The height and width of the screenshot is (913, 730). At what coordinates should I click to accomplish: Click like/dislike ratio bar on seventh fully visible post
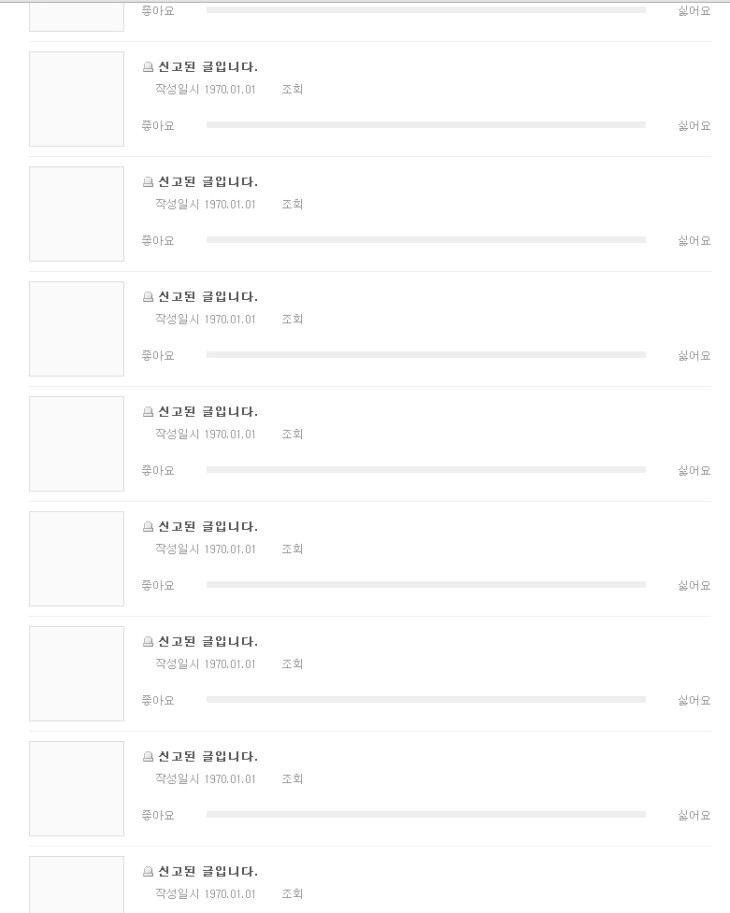(426, 815)
